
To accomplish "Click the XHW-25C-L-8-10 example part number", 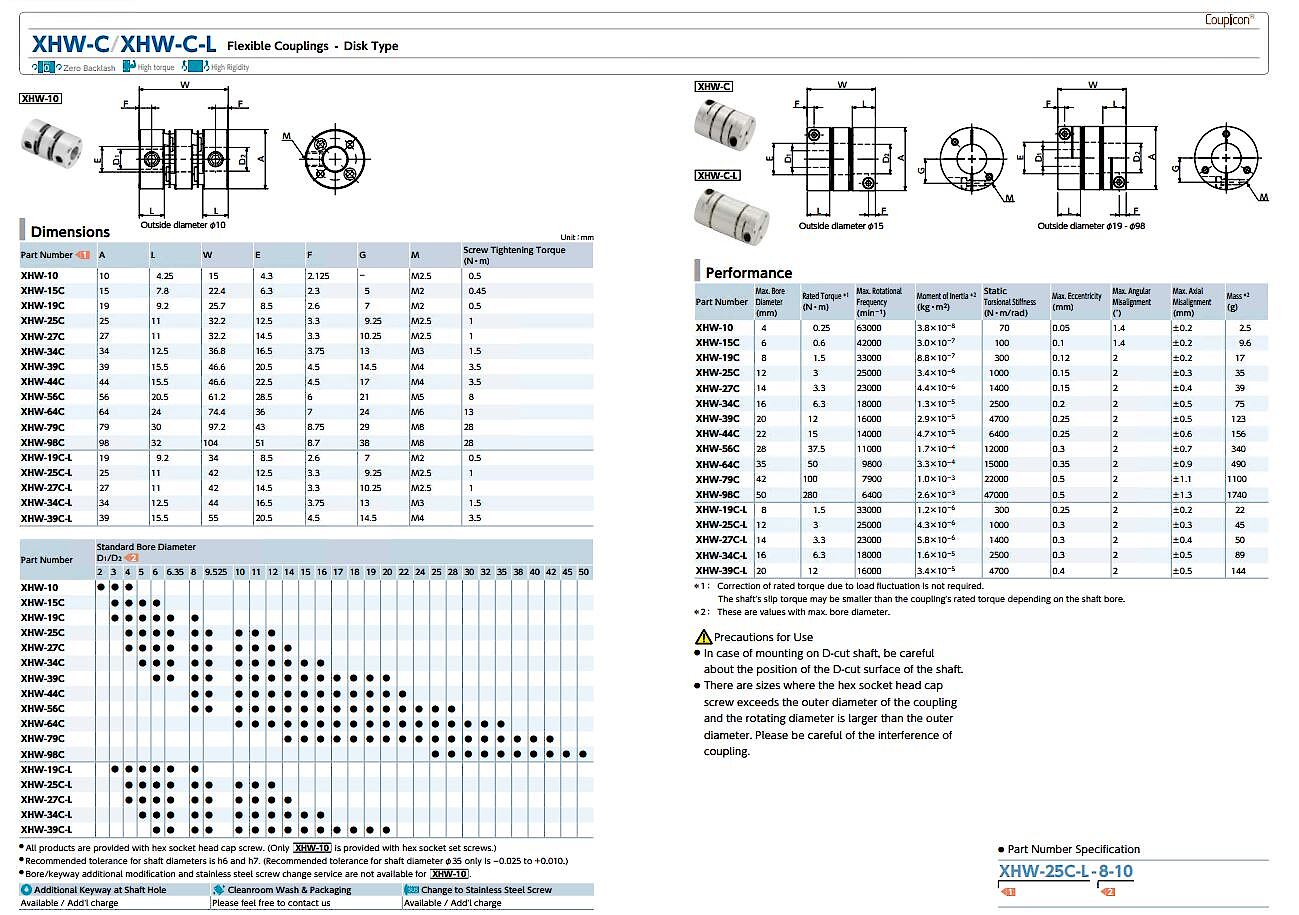I will pyautogui.click(x=1066, y=871).
